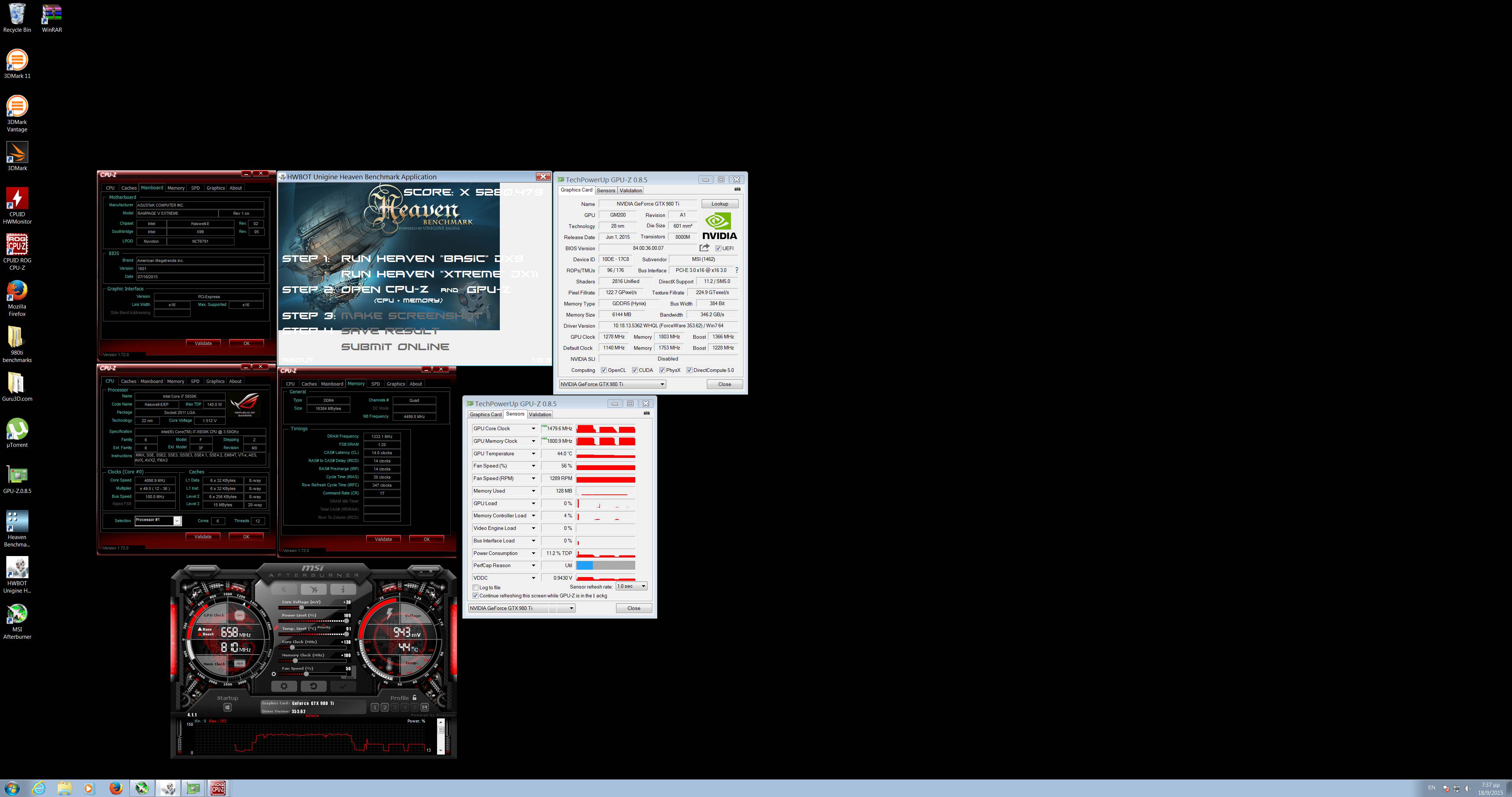The height and width of the screenshot is (797, 1512).
Task: Load Afterburner profile slot 1
Action: click(375, 707)
